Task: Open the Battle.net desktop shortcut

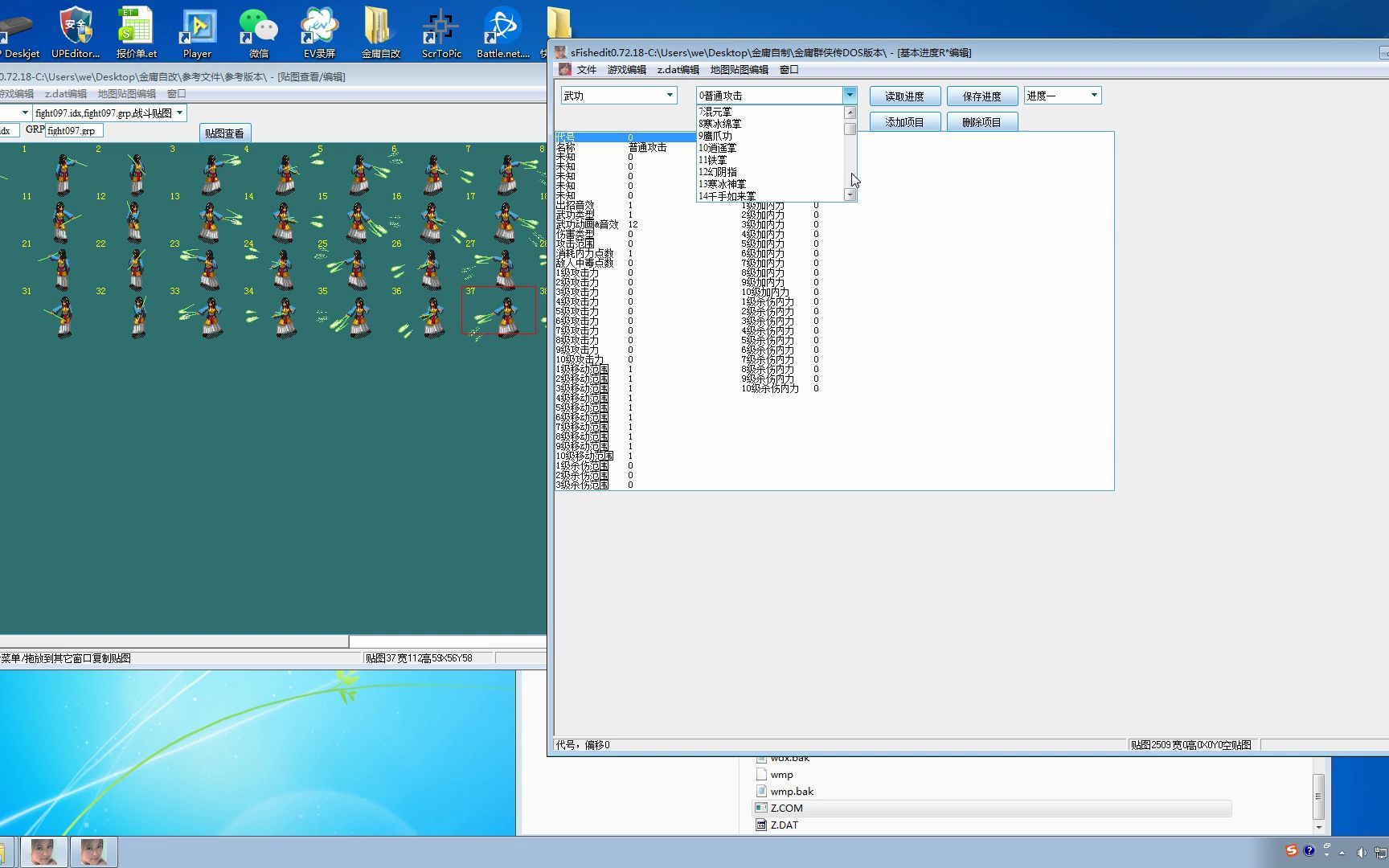Action: [502, 32]
